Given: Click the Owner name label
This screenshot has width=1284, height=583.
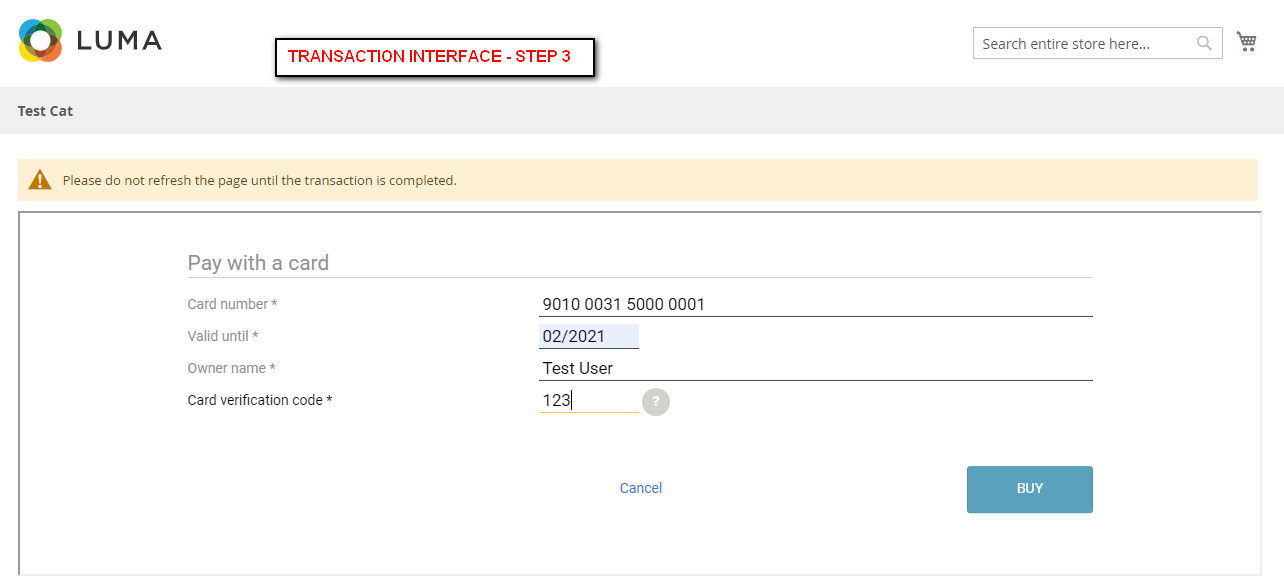Looking at the screenshot, I should (231, 368).
